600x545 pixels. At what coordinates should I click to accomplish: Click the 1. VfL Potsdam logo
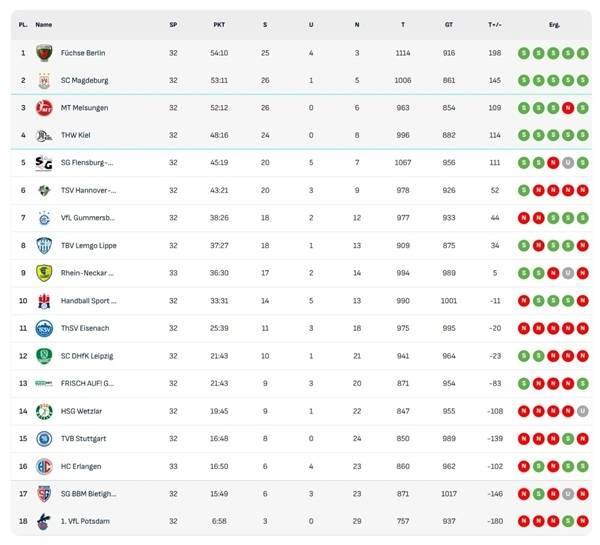tap(44, 521)
